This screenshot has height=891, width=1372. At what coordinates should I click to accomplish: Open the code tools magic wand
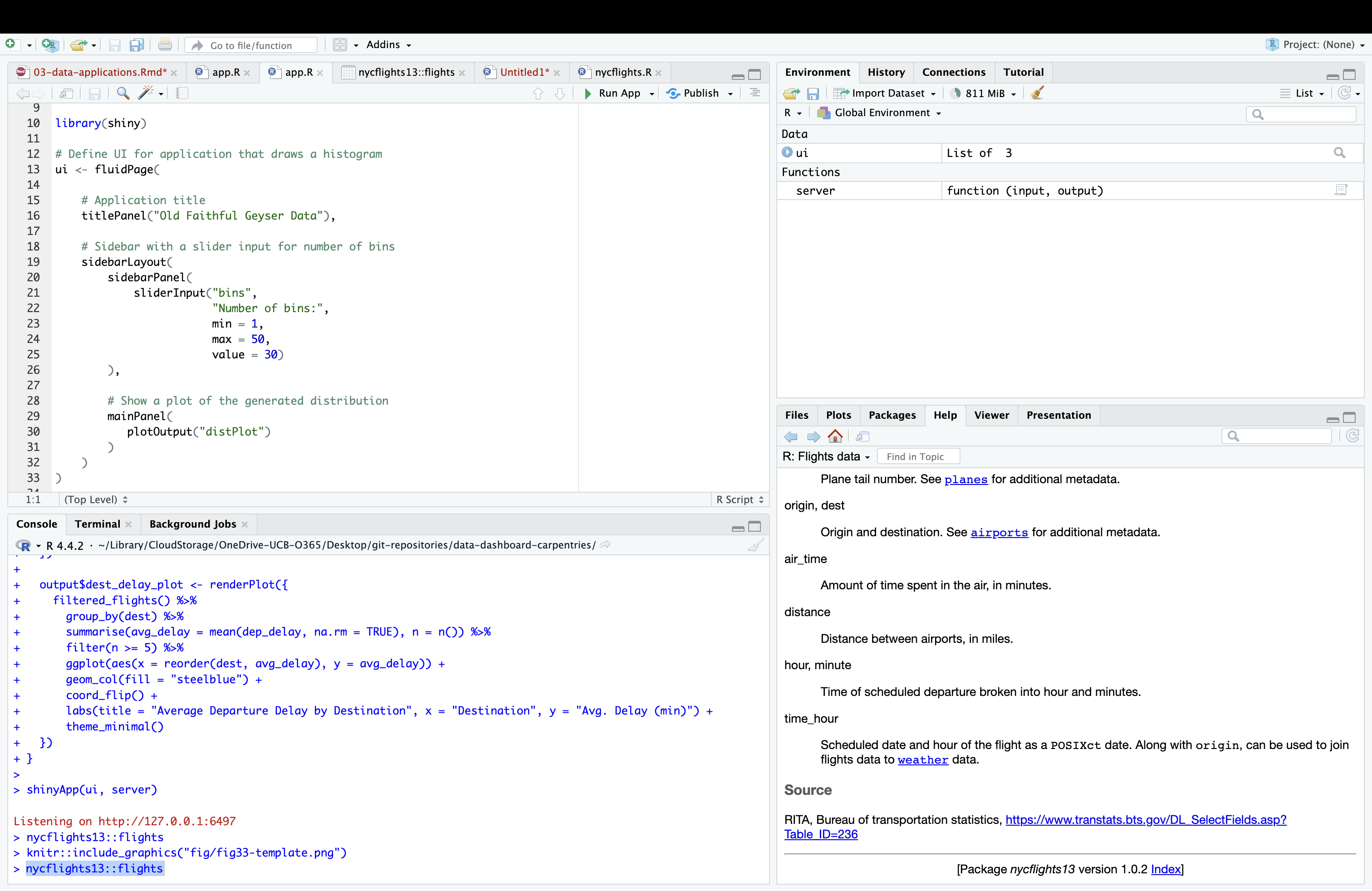147,93
